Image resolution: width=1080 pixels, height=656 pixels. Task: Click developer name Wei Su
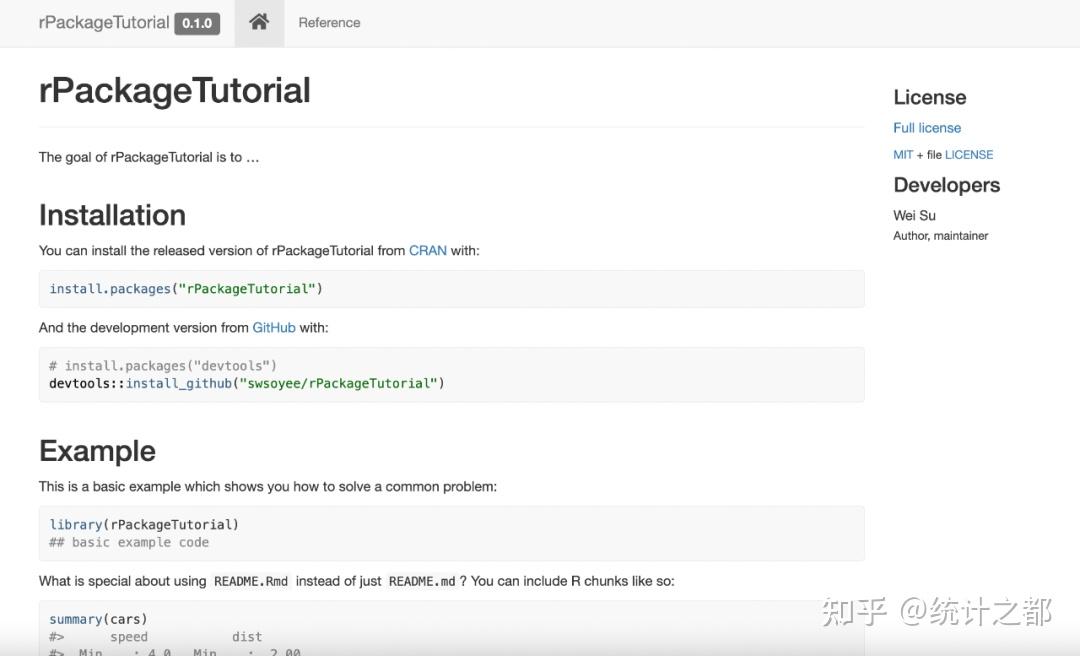pyautogui.click(x=914, y=215)
